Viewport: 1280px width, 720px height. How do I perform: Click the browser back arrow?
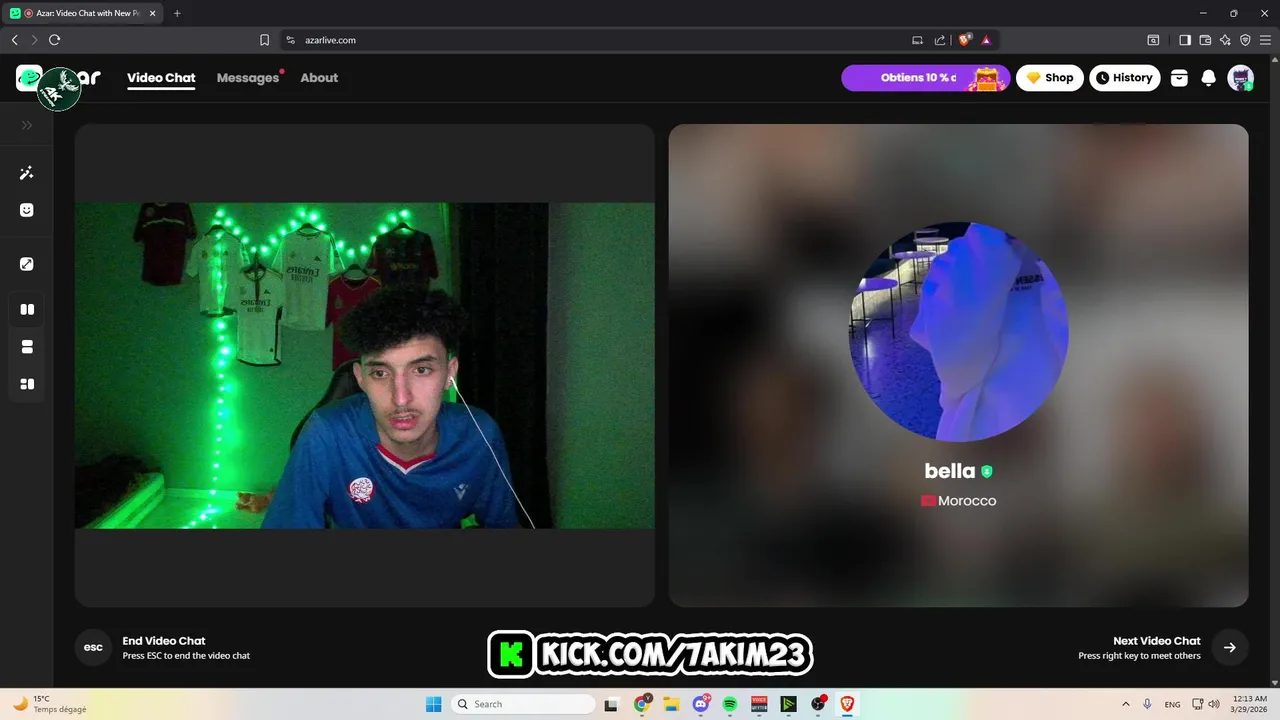tap(14, 40)
